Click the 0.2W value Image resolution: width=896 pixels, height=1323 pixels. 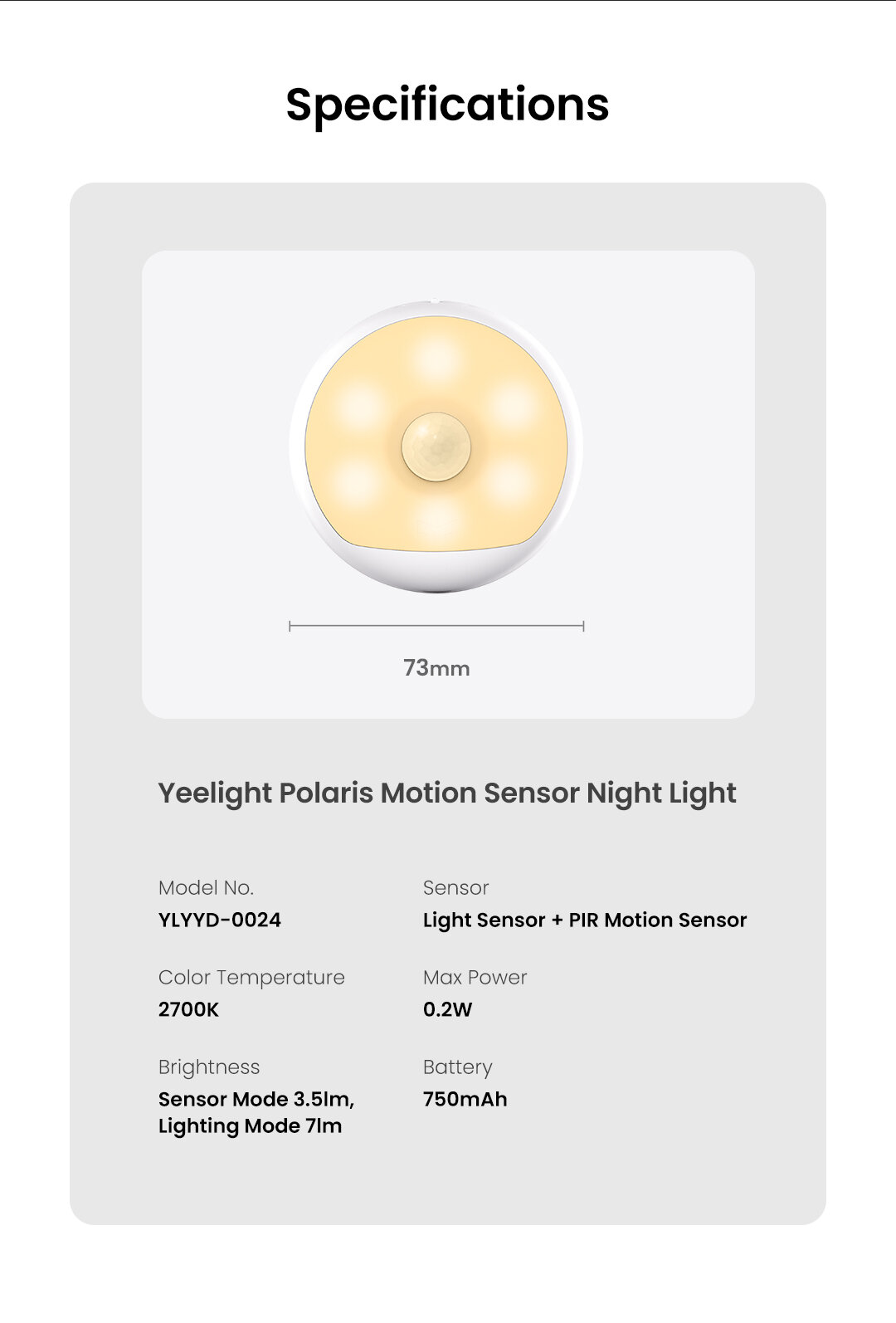coord(447,1009)
